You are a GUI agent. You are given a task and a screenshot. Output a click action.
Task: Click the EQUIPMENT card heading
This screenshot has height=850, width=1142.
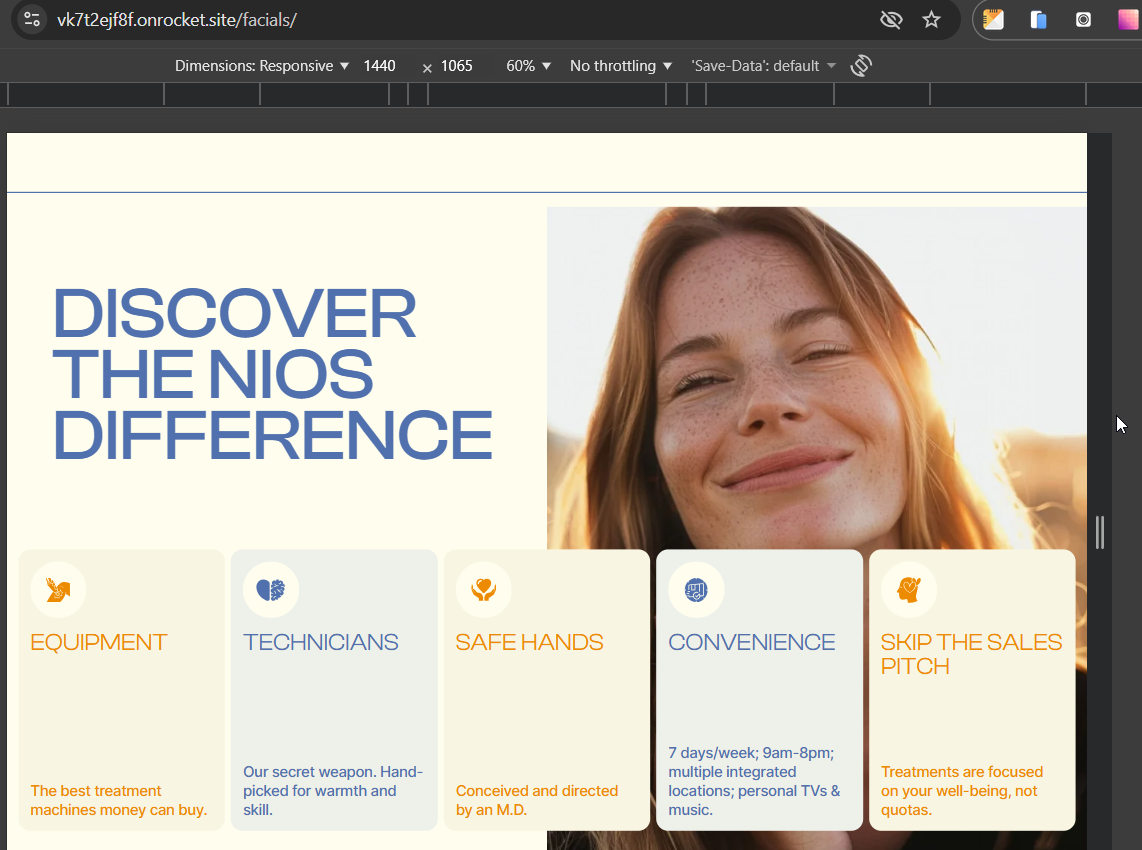pyautogui.click(x=99, y=642)
